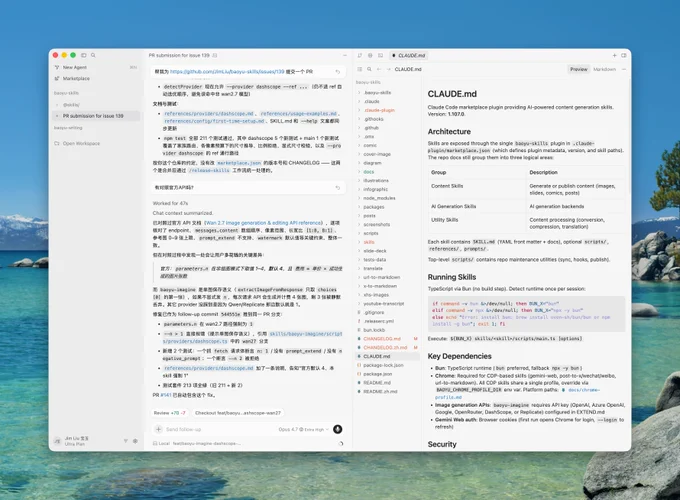Open Wan 2.7 image generation API reference link
Screen dimensions: 680x500
coord(264,222)
